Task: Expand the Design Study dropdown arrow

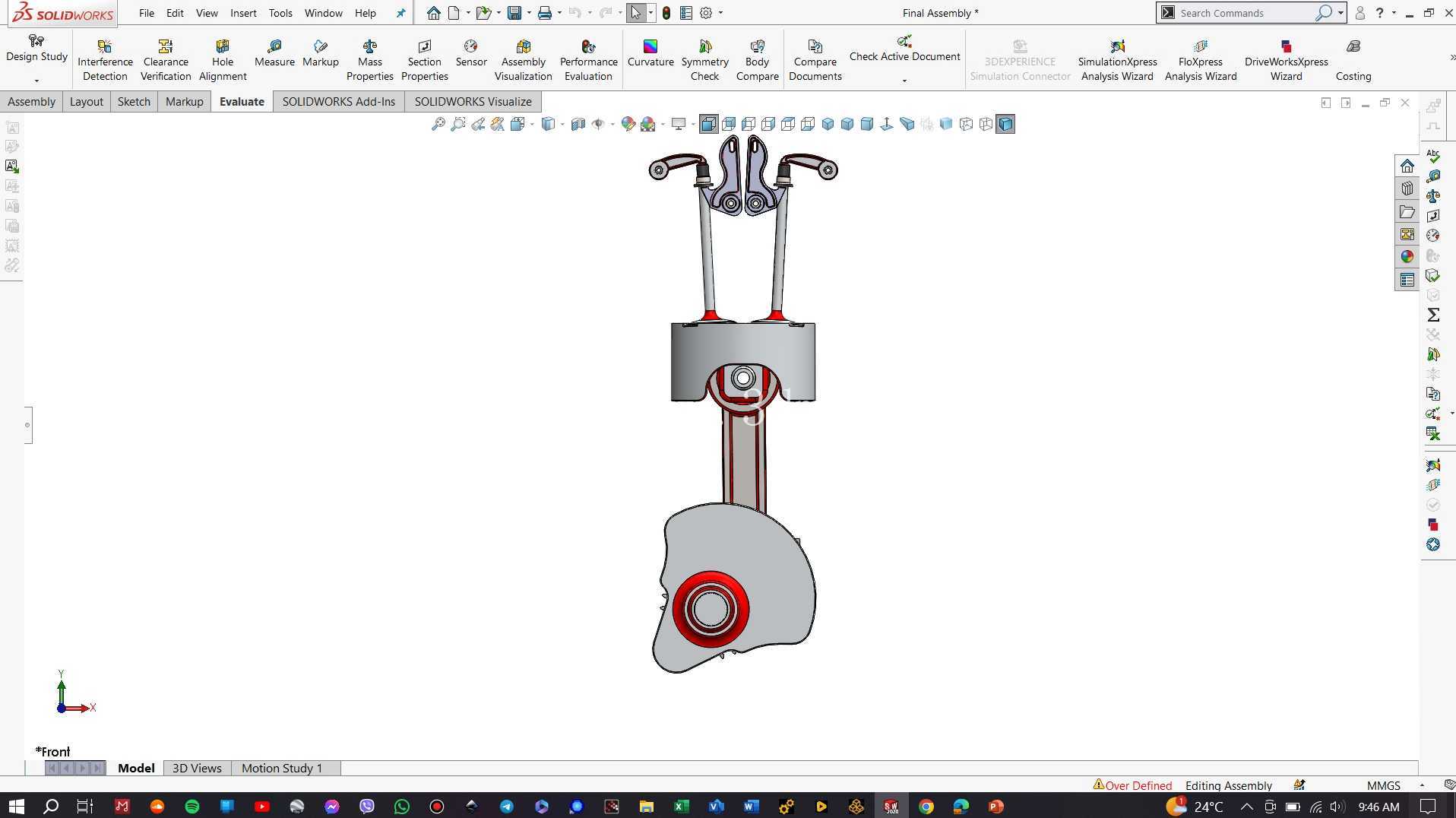Action: [x=36, y=80]
